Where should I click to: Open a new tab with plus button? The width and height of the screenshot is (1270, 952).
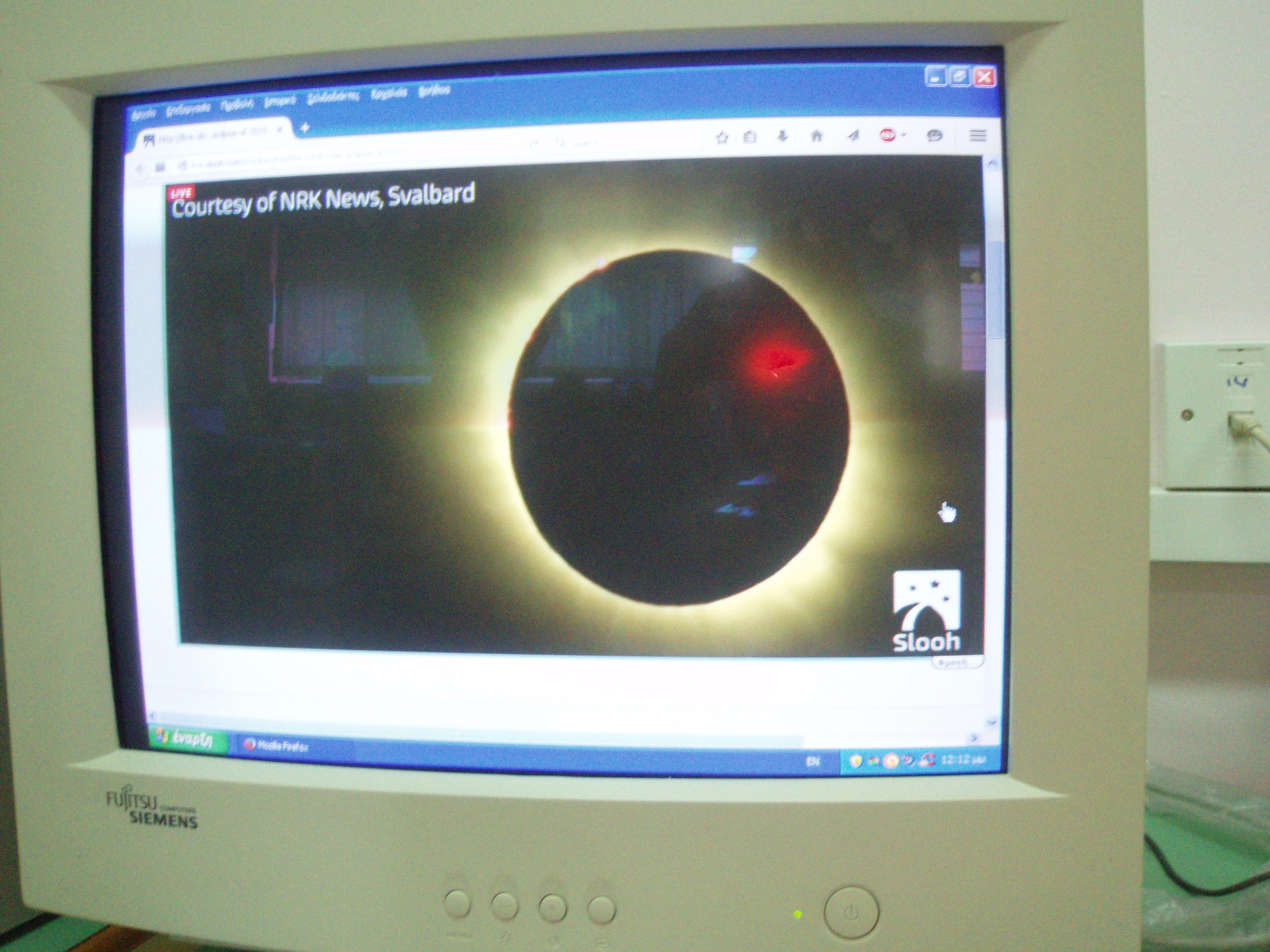(305, 128)
